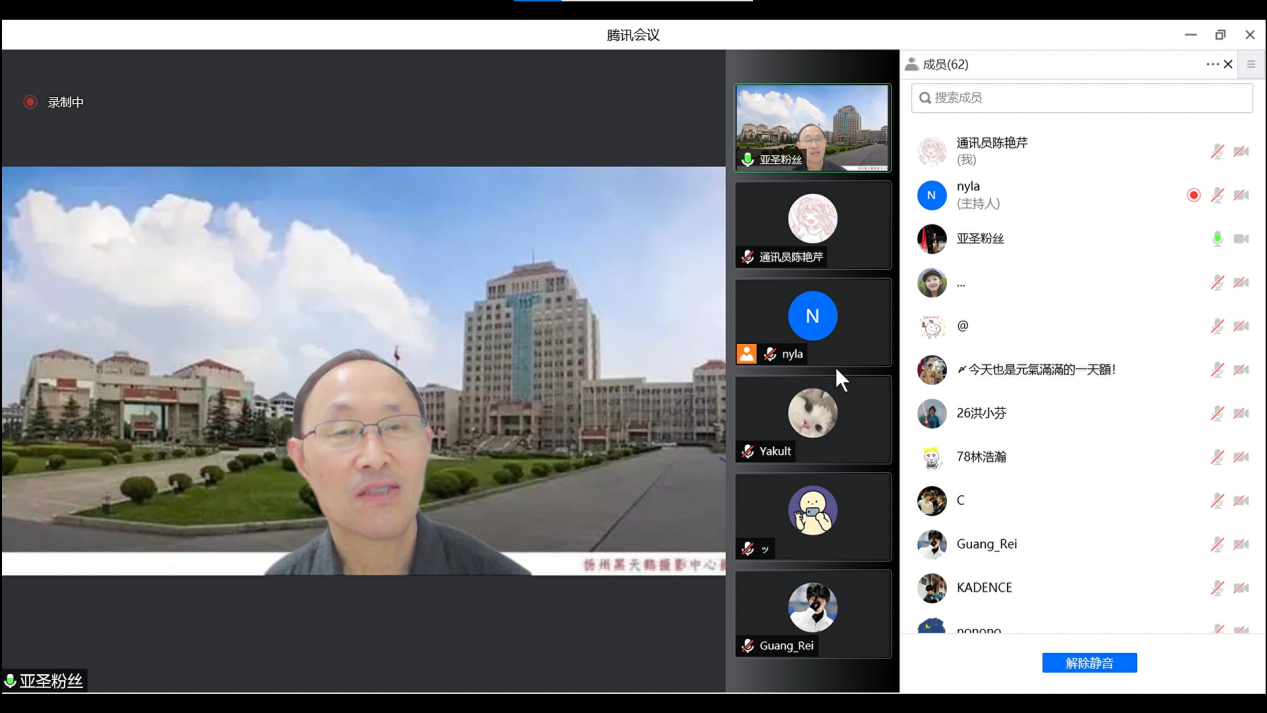The image size is (1267, 713).
Task: Click the muted mic icon for KADENCE
Action: pyautogui.click(x=1217, y=588)
